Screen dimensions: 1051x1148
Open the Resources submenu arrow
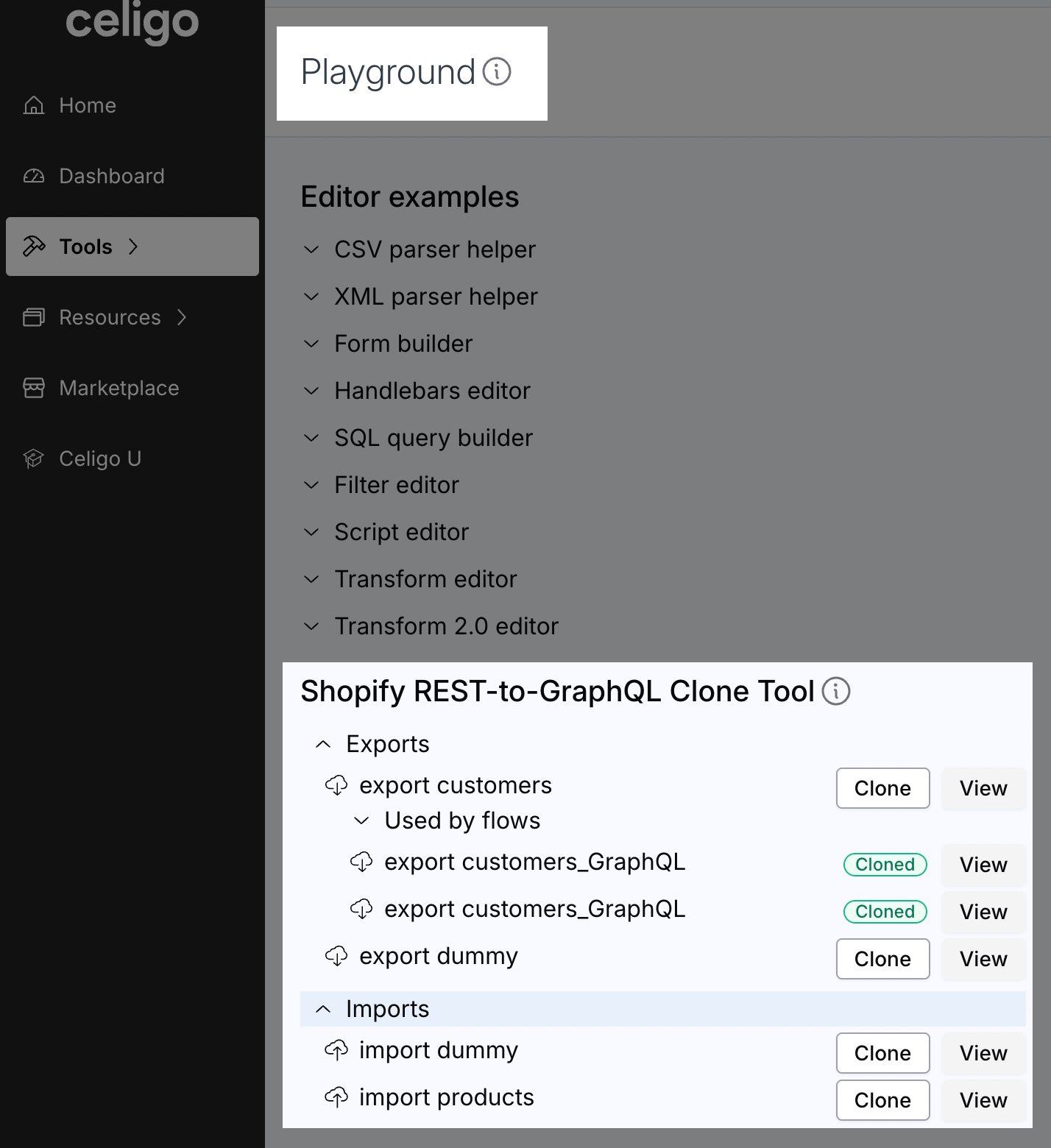coord(182,317)
